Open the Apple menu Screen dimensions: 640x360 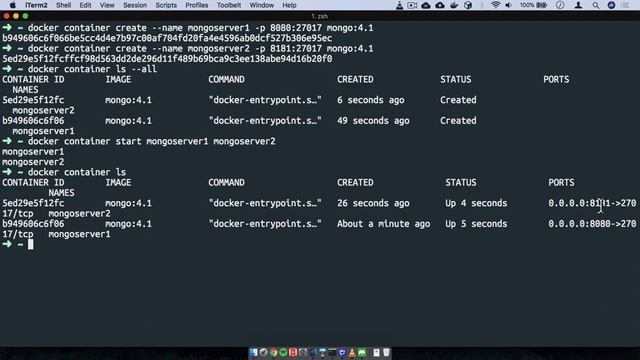click(13, 5)
